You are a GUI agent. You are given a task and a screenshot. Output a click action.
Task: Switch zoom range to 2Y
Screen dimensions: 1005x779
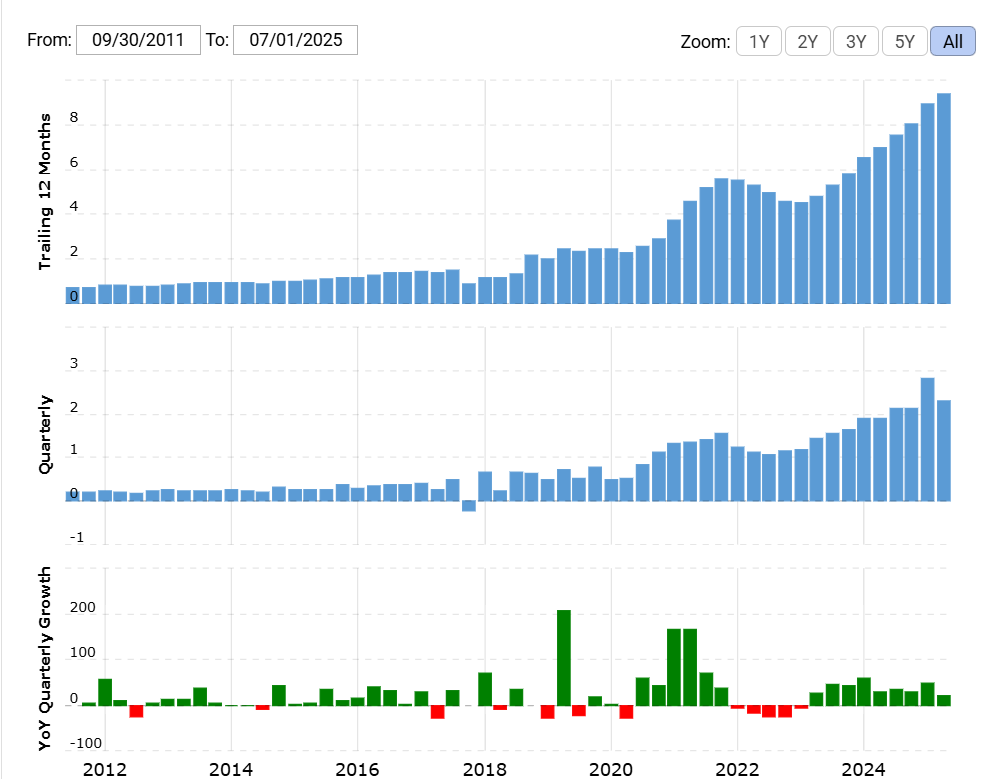[x=807, y=42]
